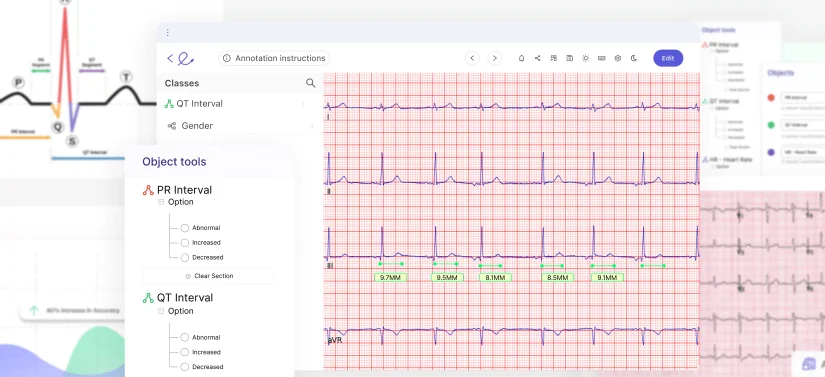This screenshot has width=825, height=377.
Task: Click the share icon in toolbar
Action: [537, 58]
